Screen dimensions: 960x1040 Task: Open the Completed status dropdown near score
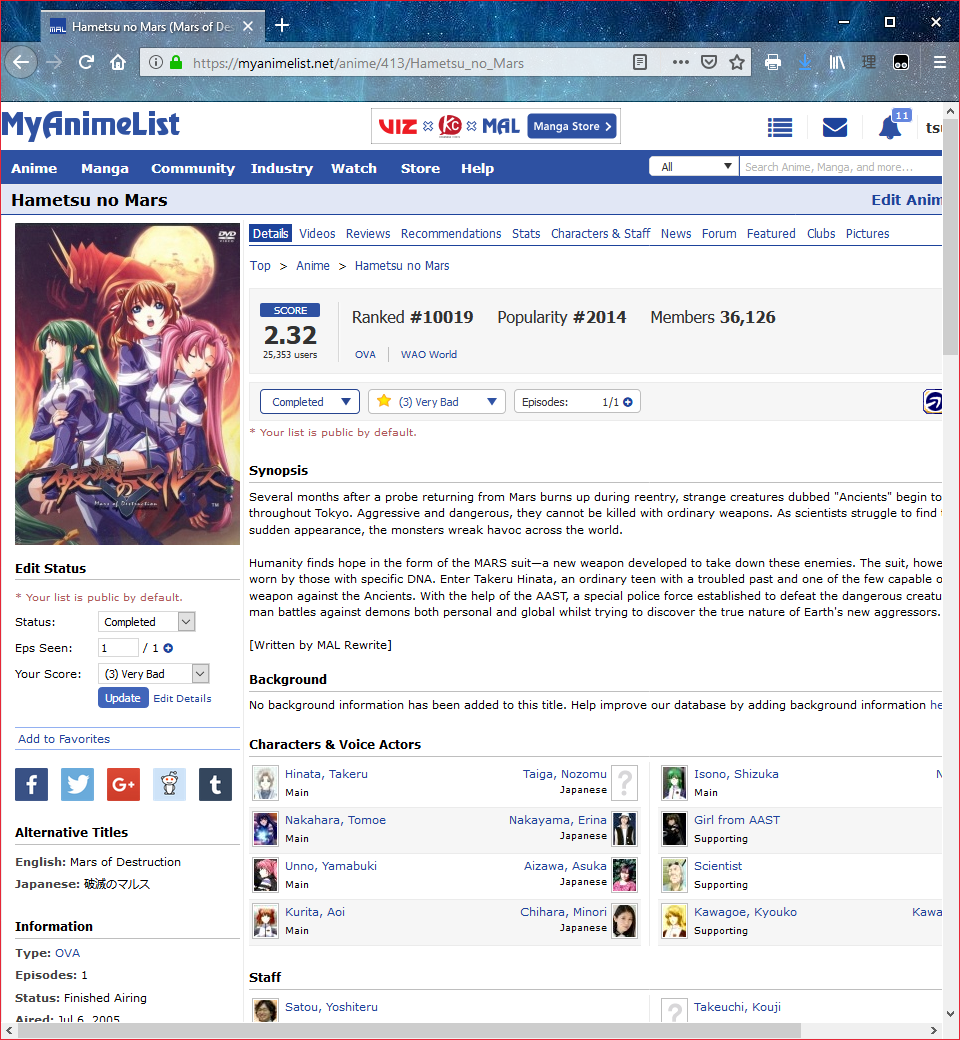coord(310,402)
